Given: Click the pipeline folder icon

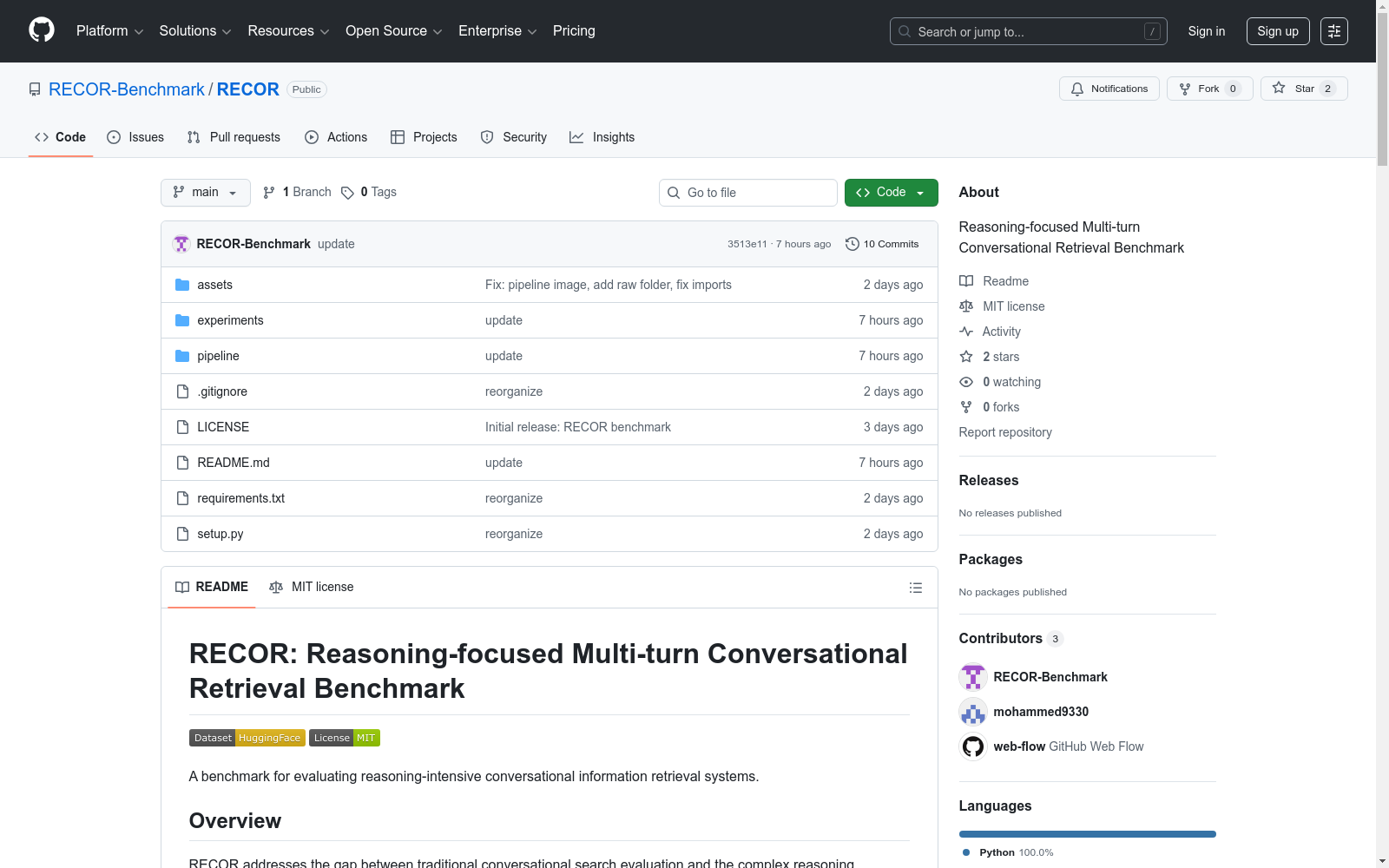Looking at the screenshot, I should pos(182,356).
